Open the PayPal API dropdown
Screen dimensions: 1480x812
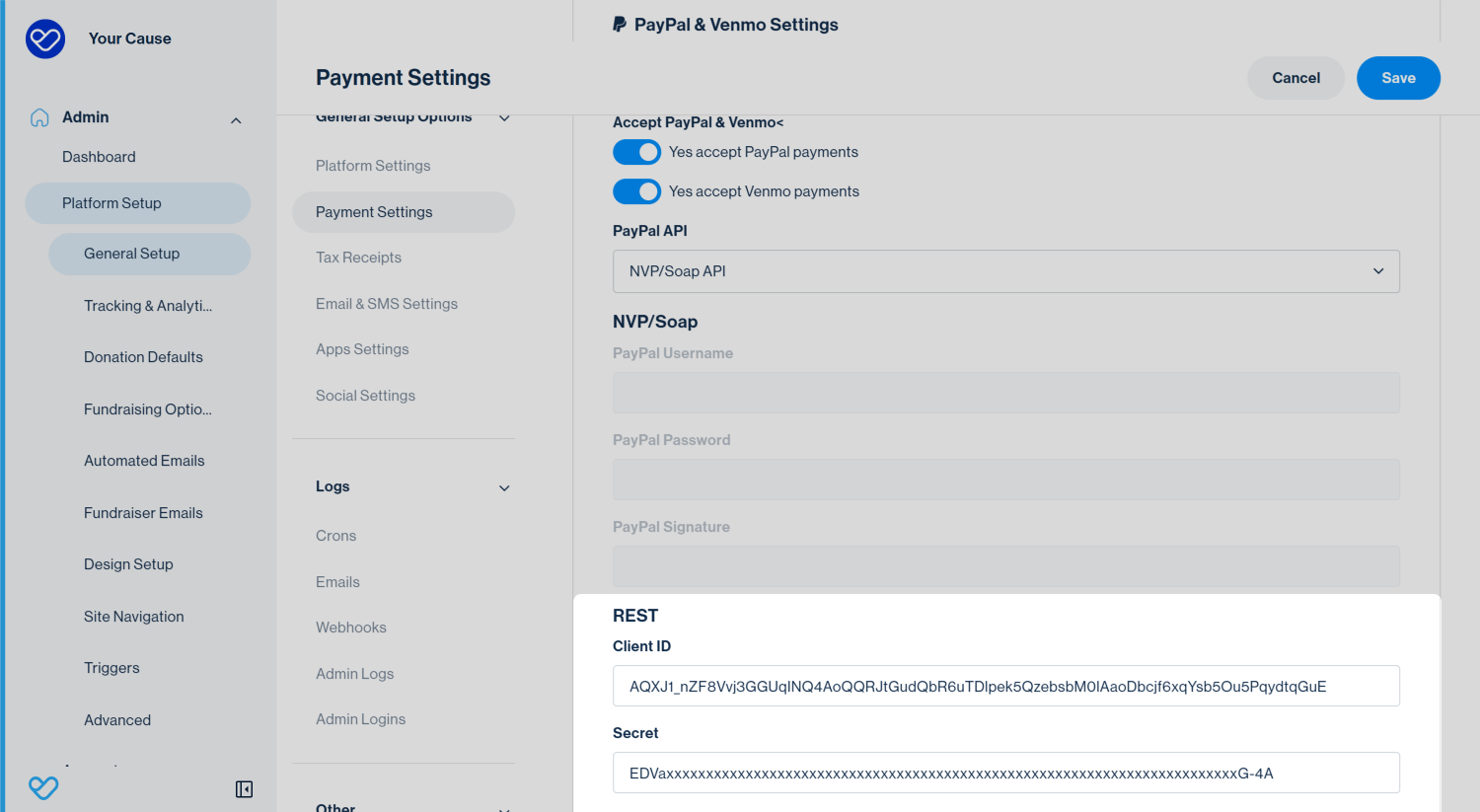coord(1006,271)
